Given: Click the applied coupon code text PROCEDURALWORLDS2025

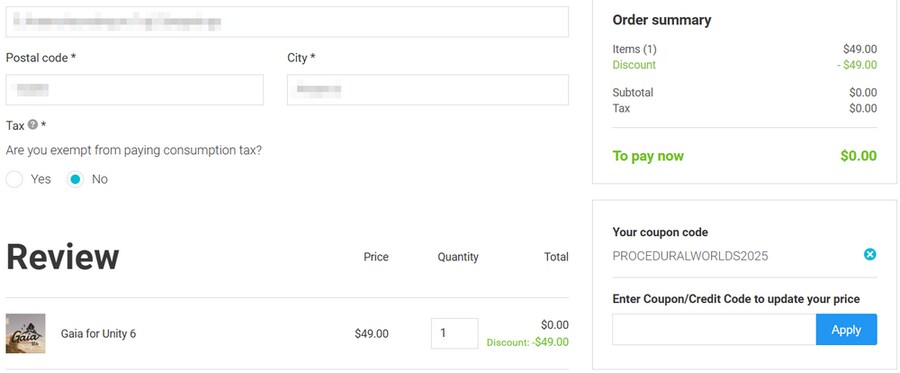Looking at the screenshot, I should tap(690, 256).
